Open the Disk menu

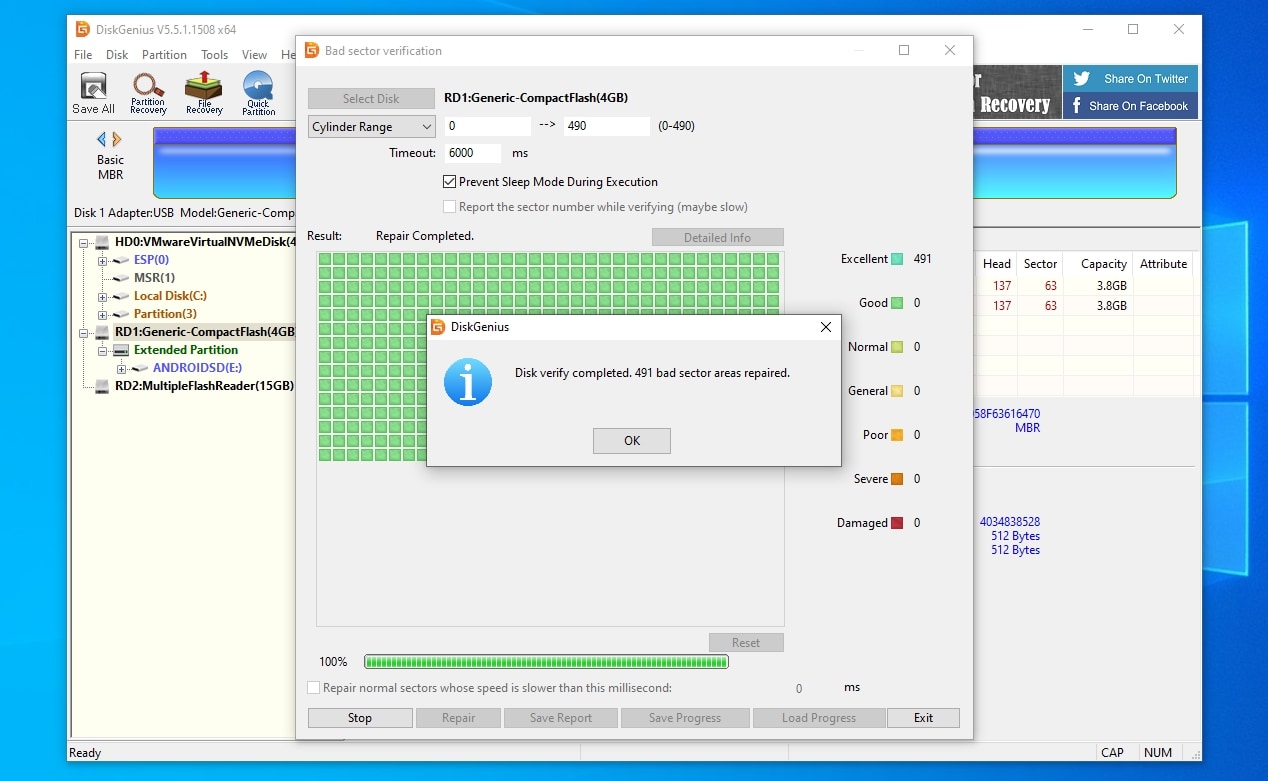click(x=117, y=55)
